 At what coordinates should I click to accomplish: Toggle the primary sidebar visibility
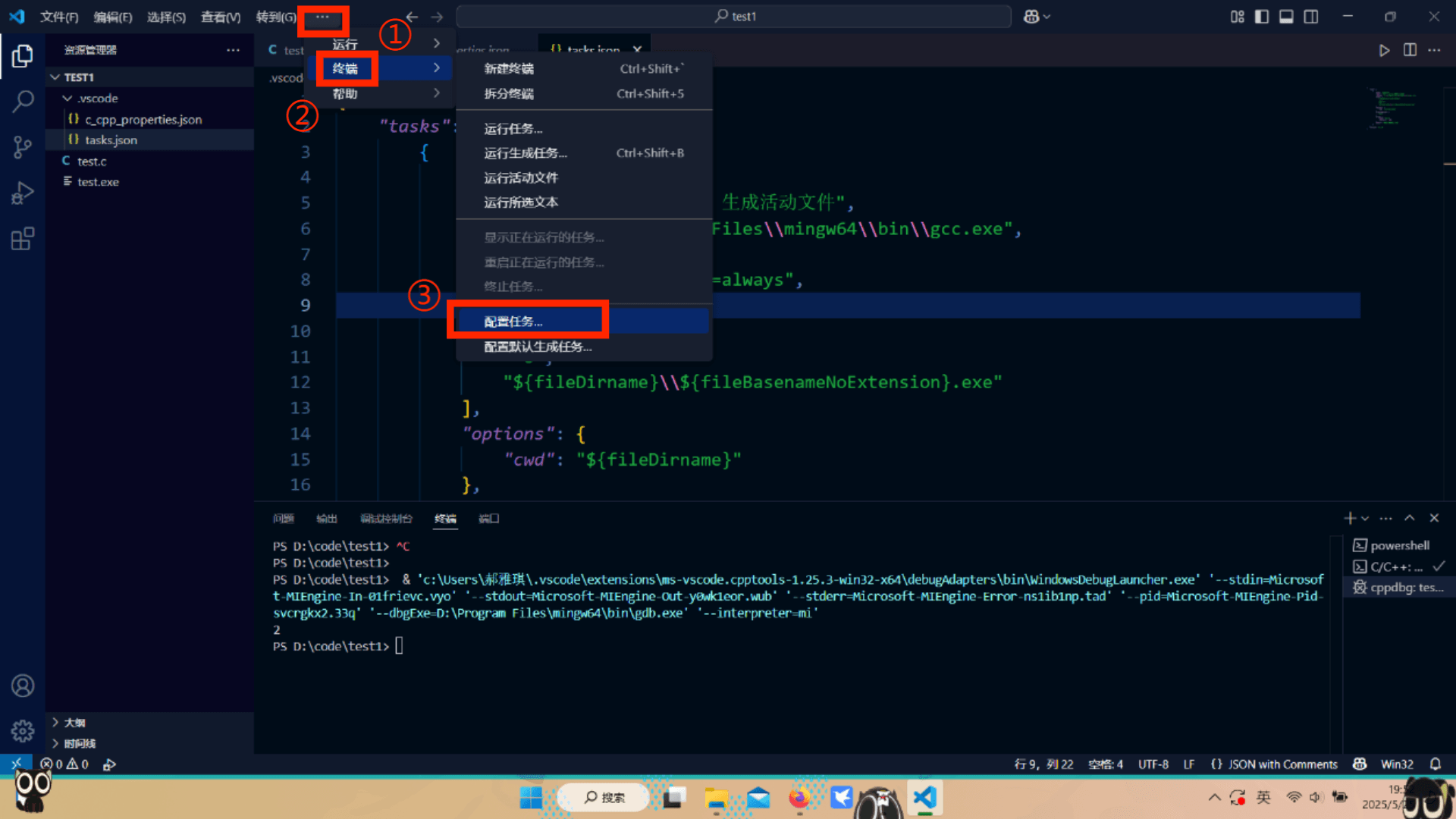(1261, 16)
